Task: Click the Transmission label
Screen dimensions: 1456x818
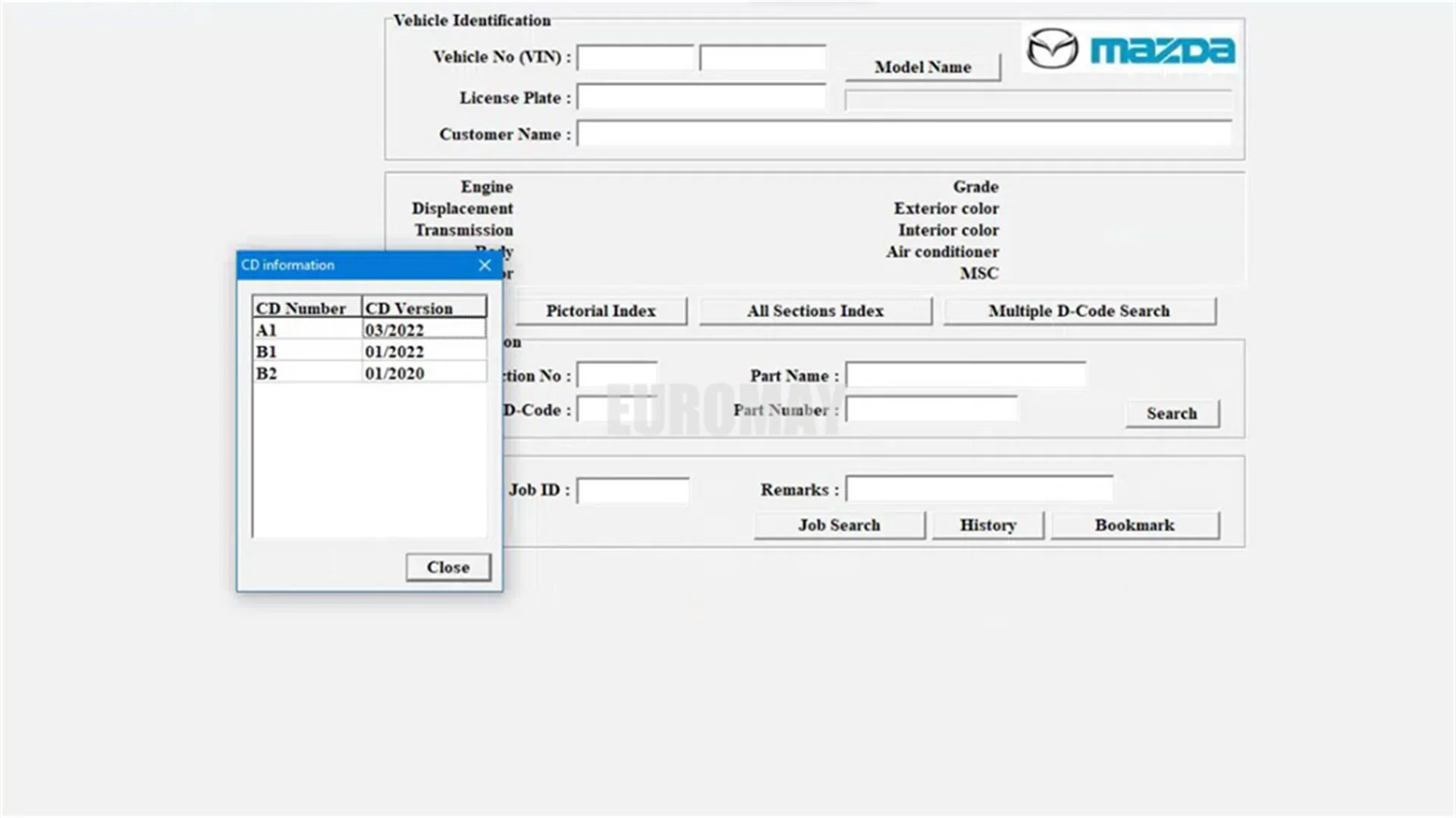Action: 464,230
